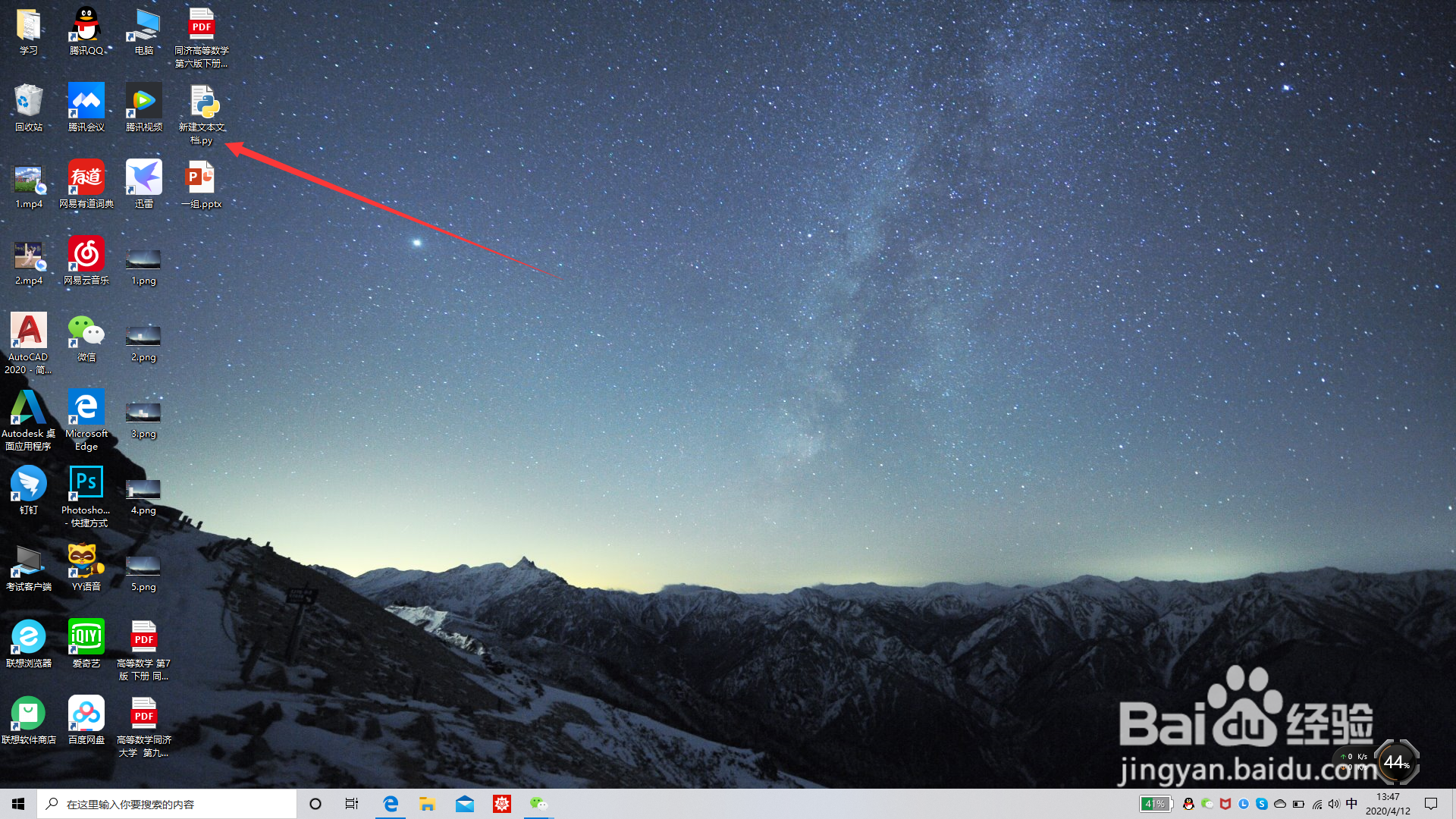Click the McAfee shield tray icon
Screen dimensions: 1456x819
tap(1225, 804)
